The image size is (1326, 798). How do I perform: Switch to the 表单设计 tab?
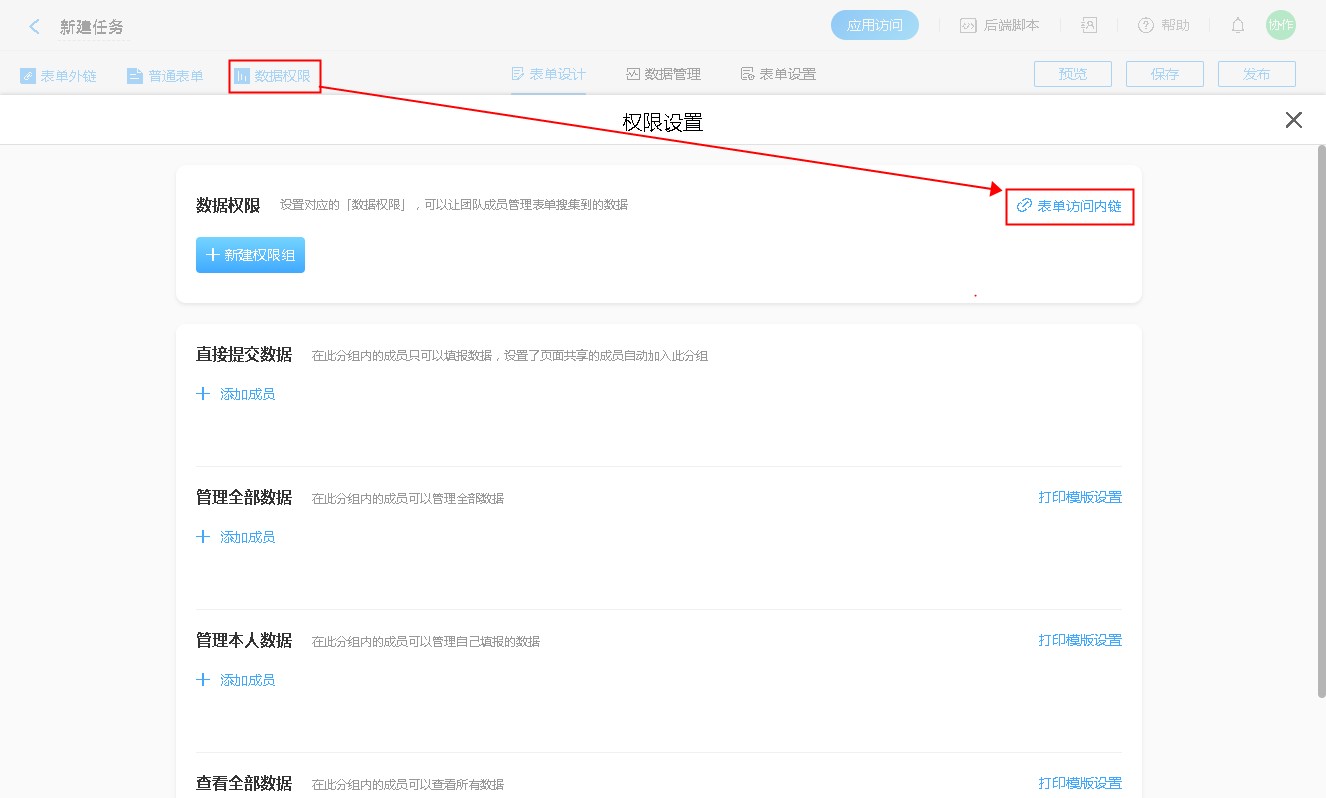click(x=548, y=74)
